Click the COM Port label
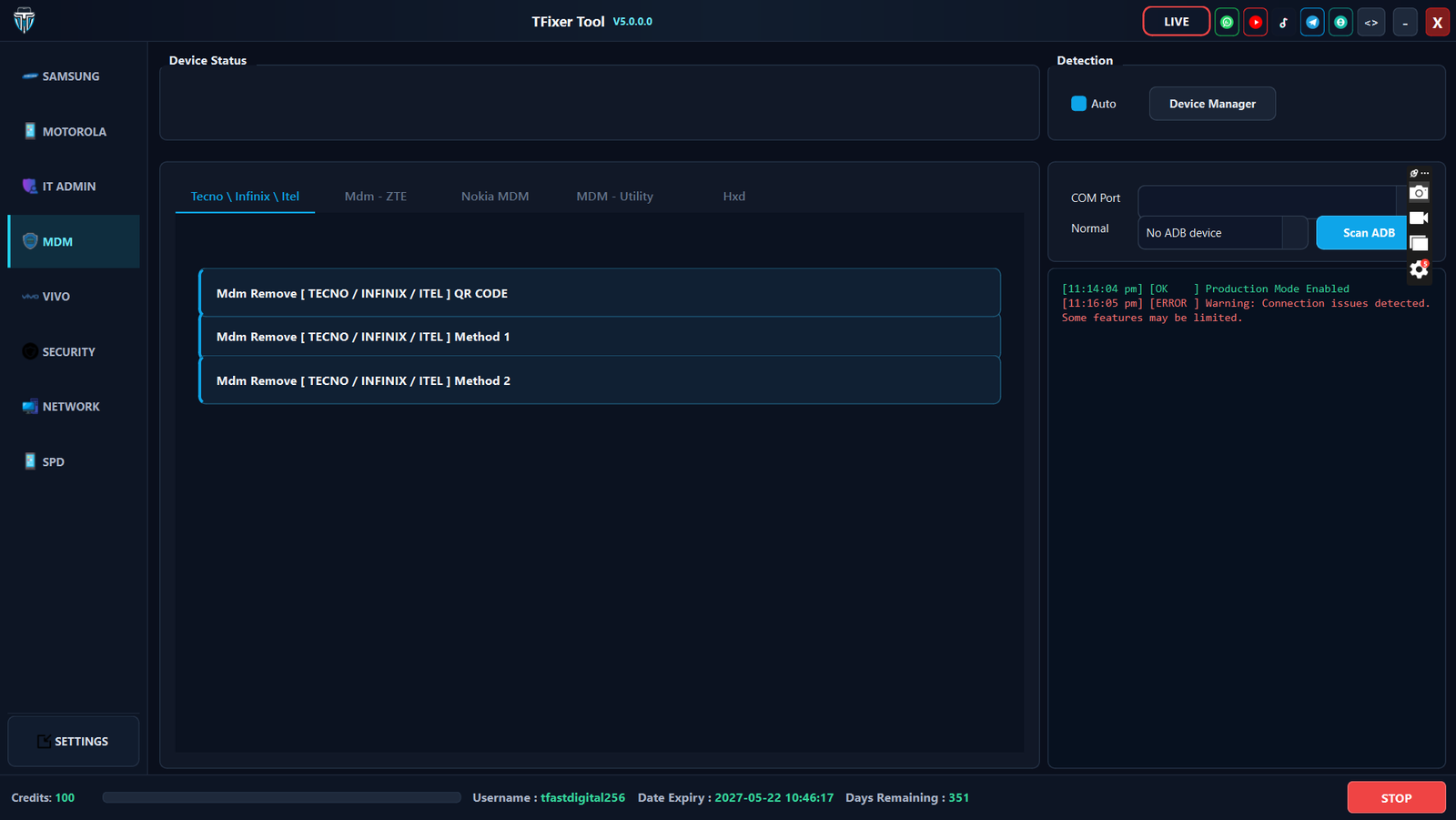The height and width of the screenshot is (820, 1456). coord(1096,198)
